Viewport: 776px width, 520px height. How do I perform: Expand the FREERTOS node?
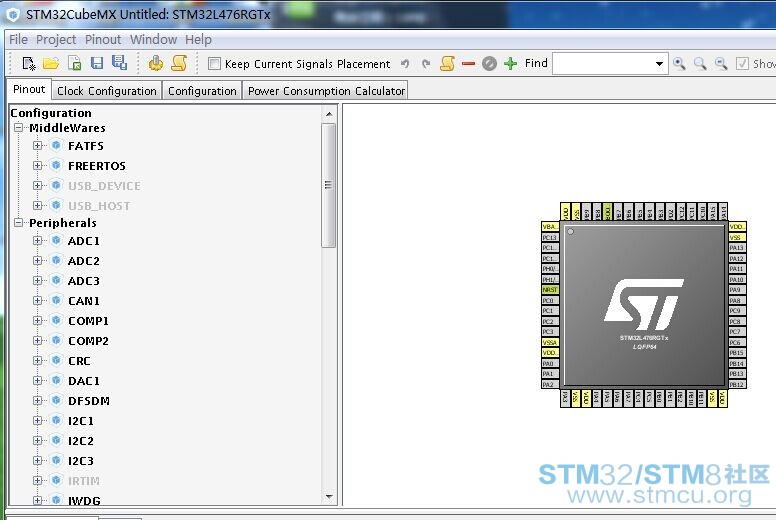point(37,165)
